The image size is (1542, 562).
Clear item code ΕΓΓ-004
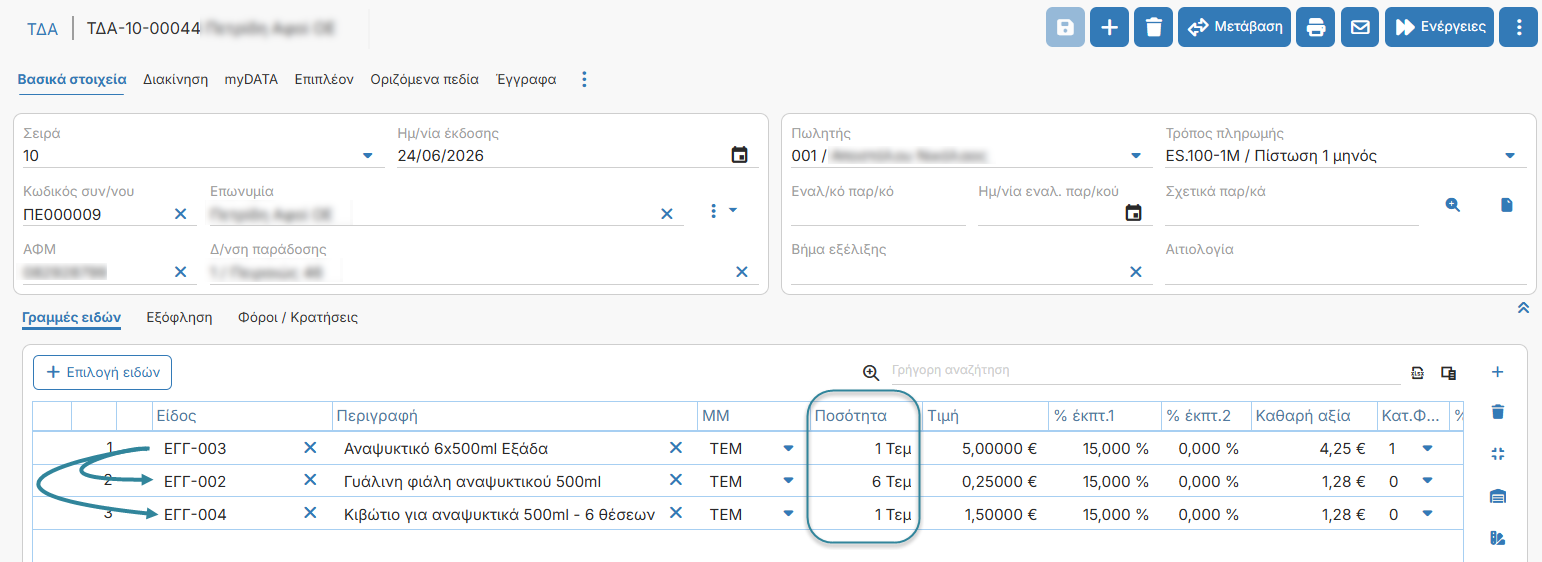pyautogui.click(x=310, y=514)
